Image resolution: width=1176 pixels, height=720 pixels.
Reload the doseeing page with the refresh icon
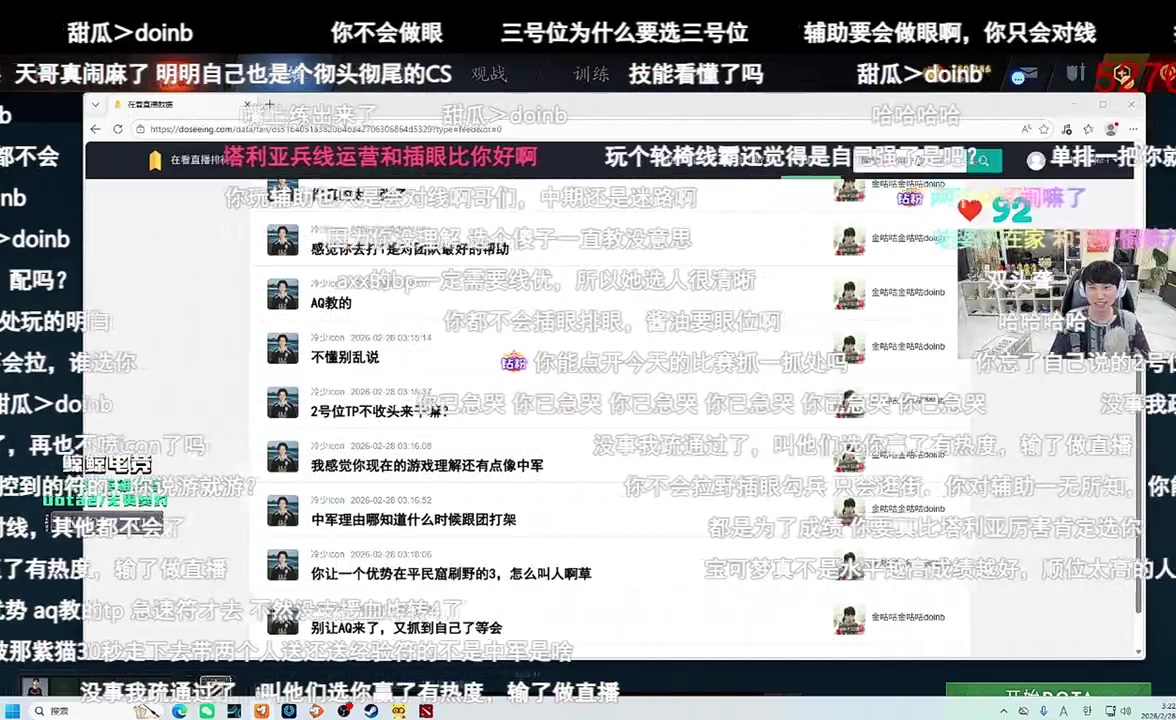(115, 128)
